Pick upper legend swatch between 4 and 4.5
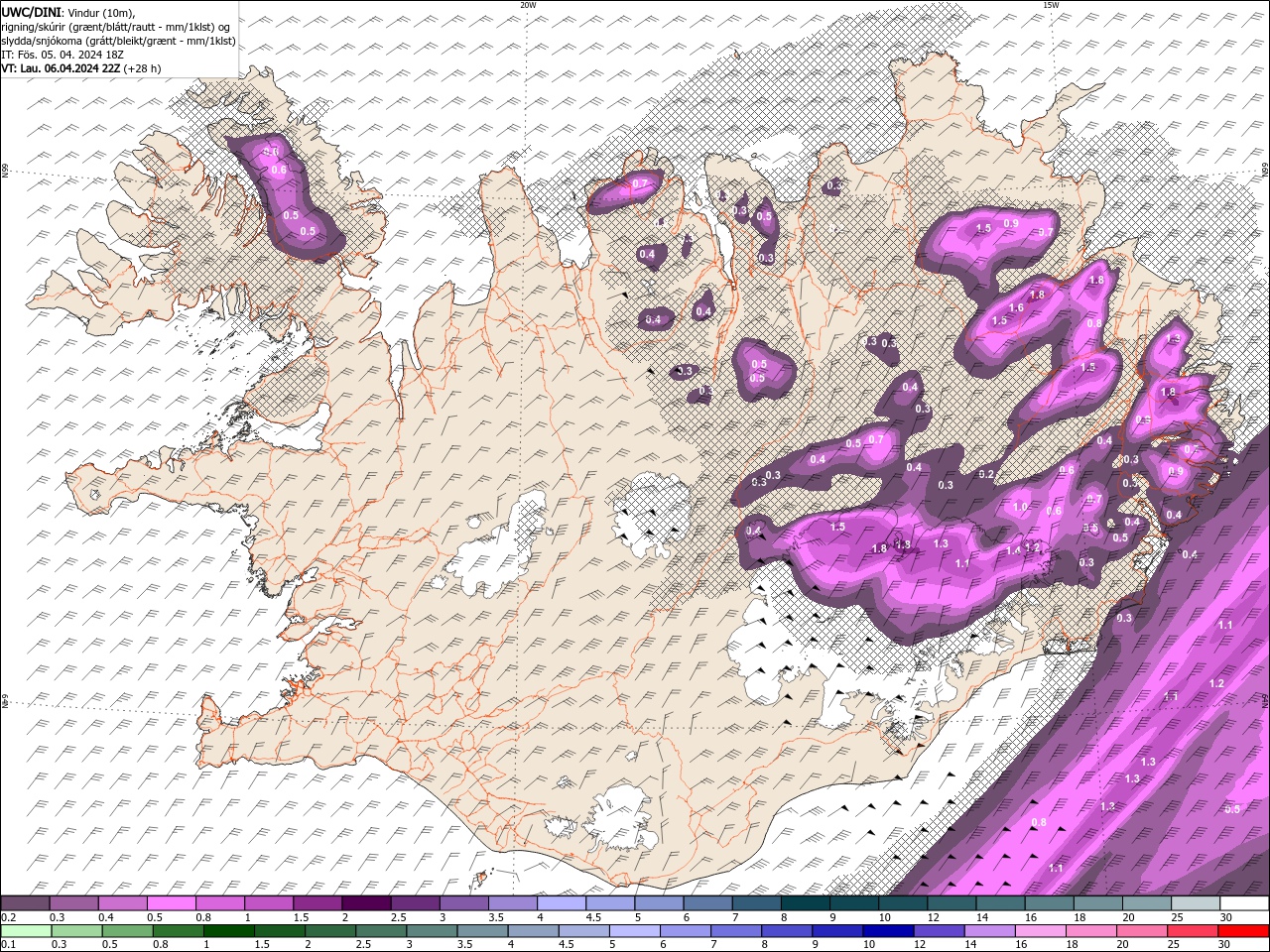Screen dimensions: 1270x952 pyautogui.click(x=562, y=903)
